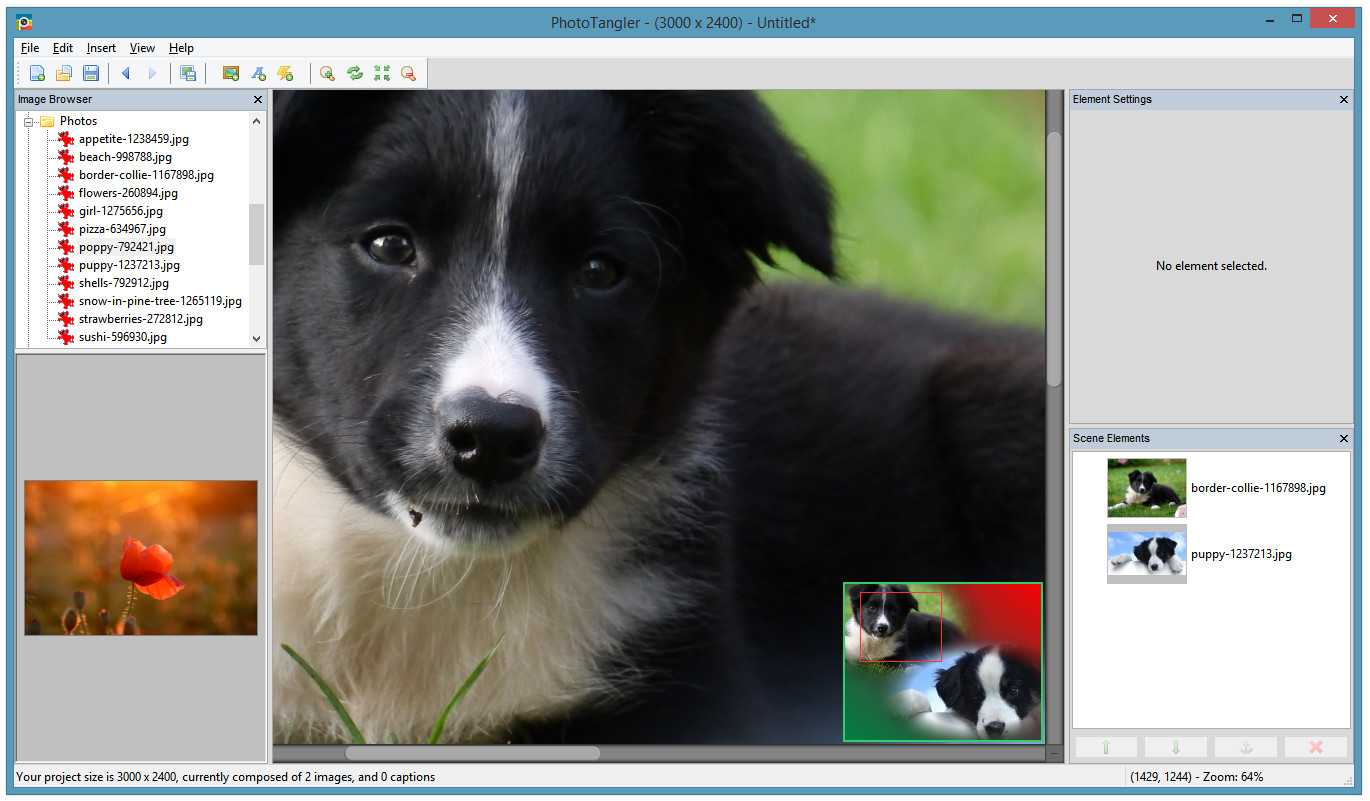This screenshot has width=1370, height=801.
Task: Open the effects insertion tool
Action: pos(285,72)
